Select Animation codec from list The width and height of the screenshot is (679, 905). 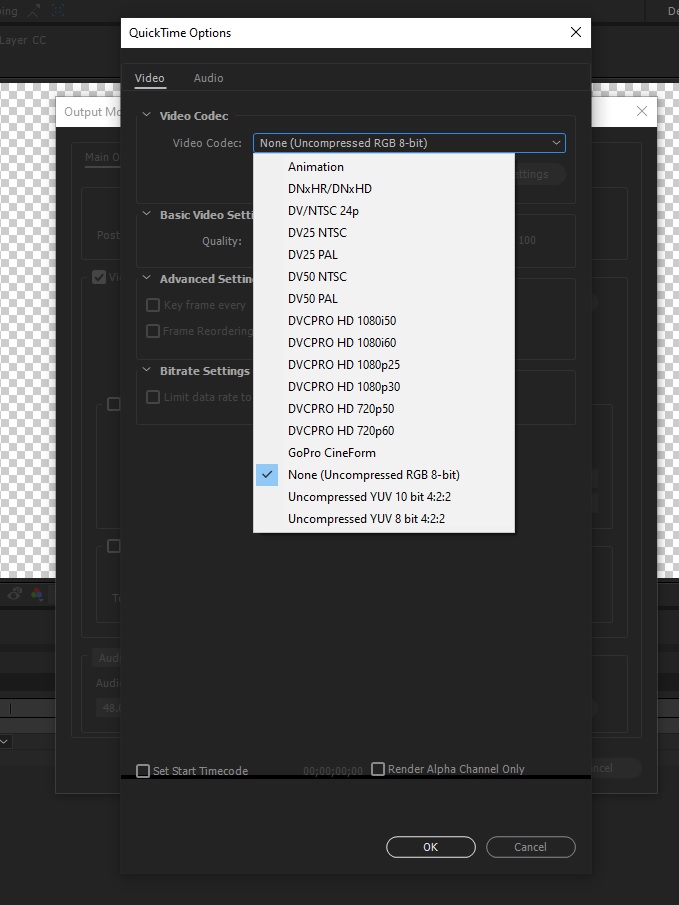(x=384, y=167)
